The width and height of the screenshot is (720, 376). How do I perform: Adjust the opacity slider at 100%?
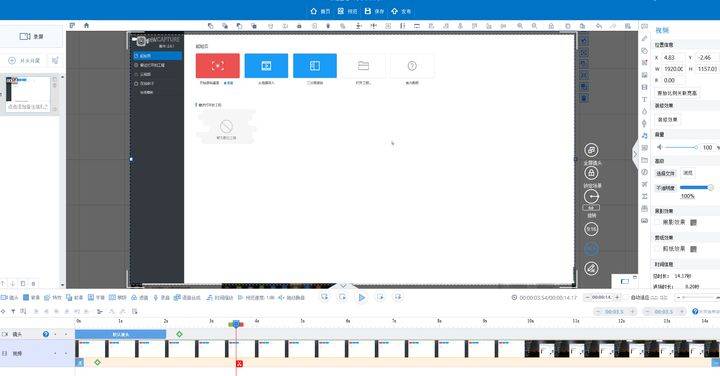pos(696,187)
